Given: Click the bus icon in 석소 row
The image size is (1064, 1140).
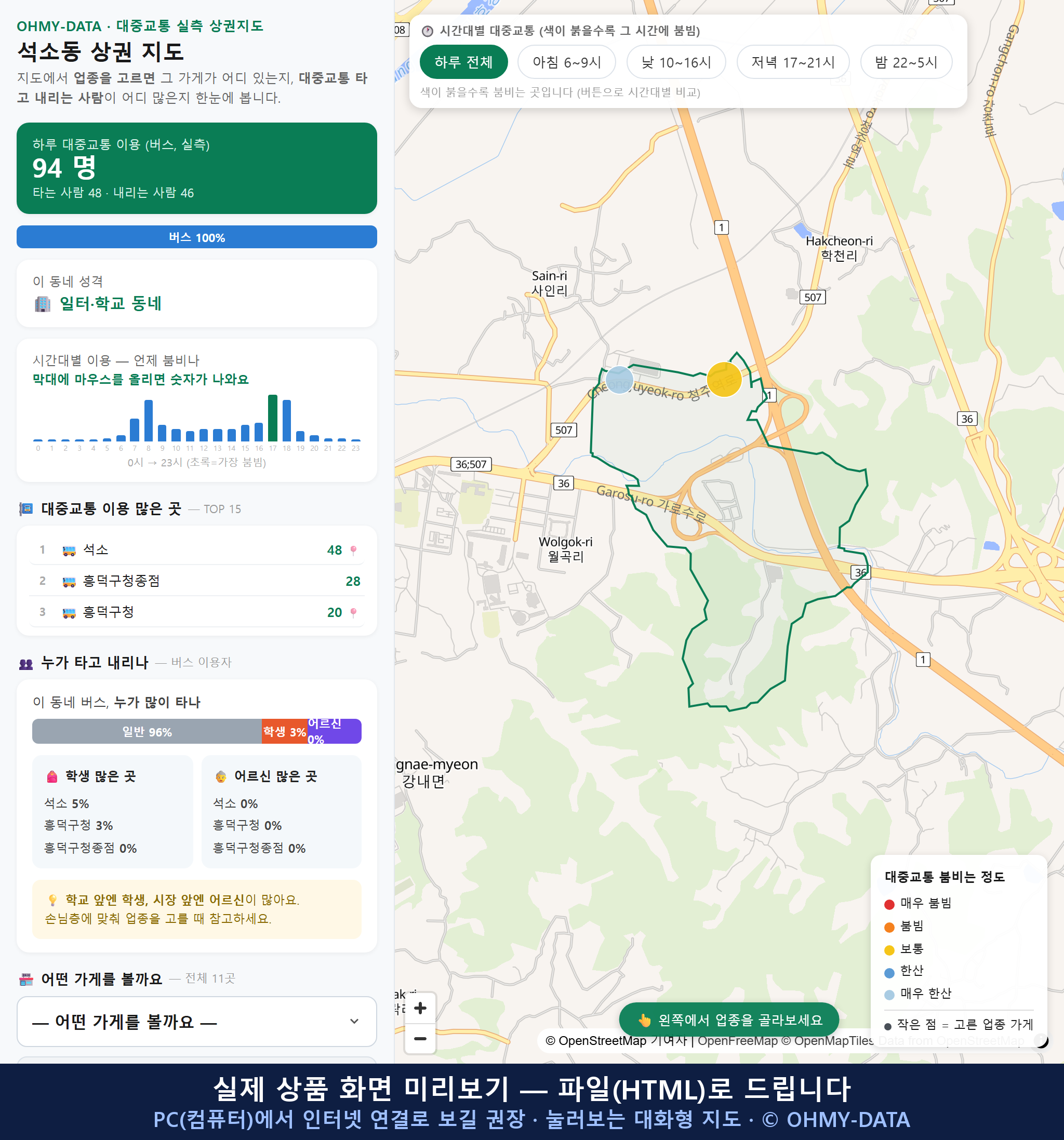Looking at the screenshot, I should (x=69, y=551).
